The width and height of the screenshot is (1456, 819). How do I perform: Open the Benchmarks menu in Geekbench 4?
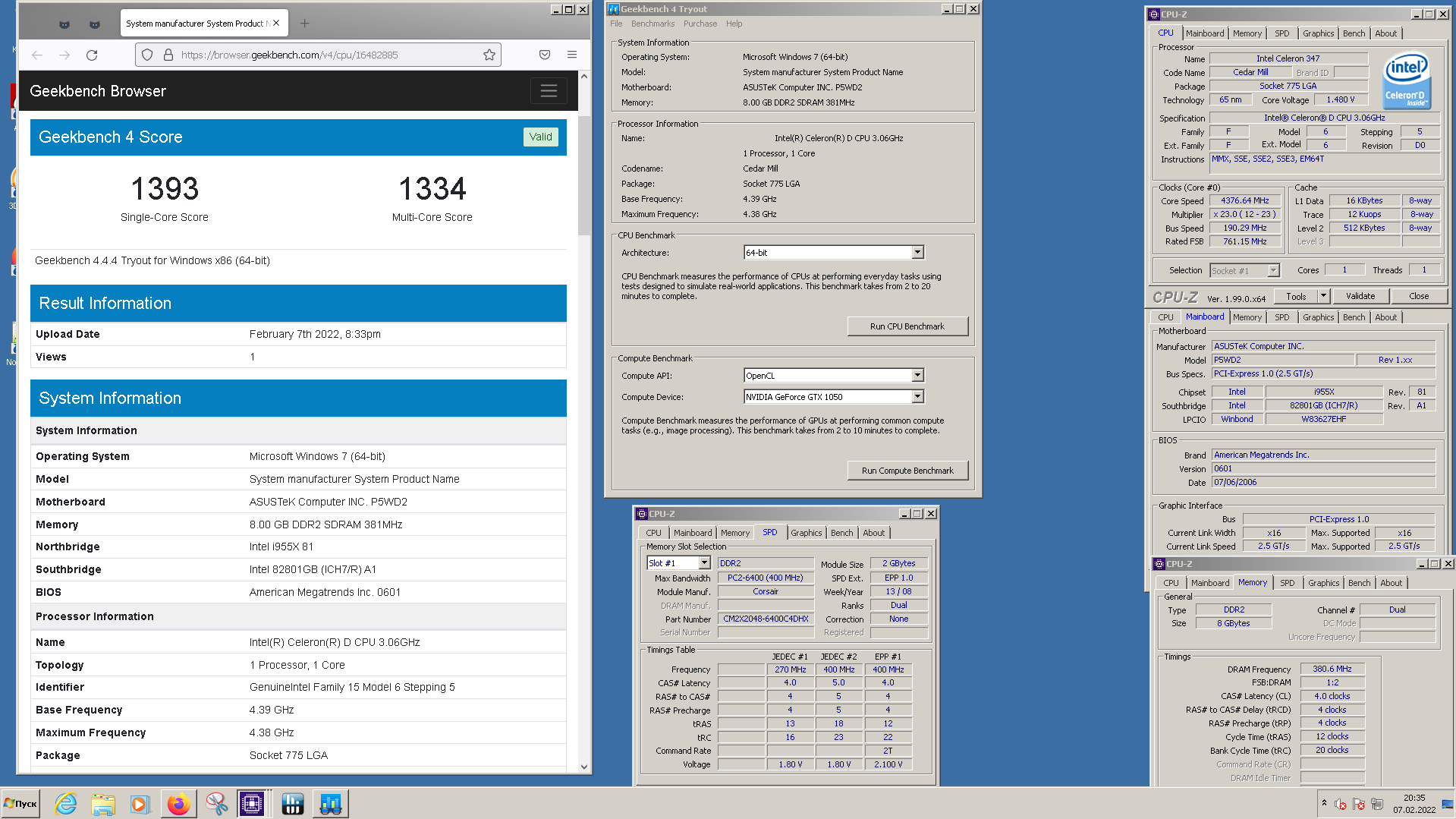click(x=653, y=24)
